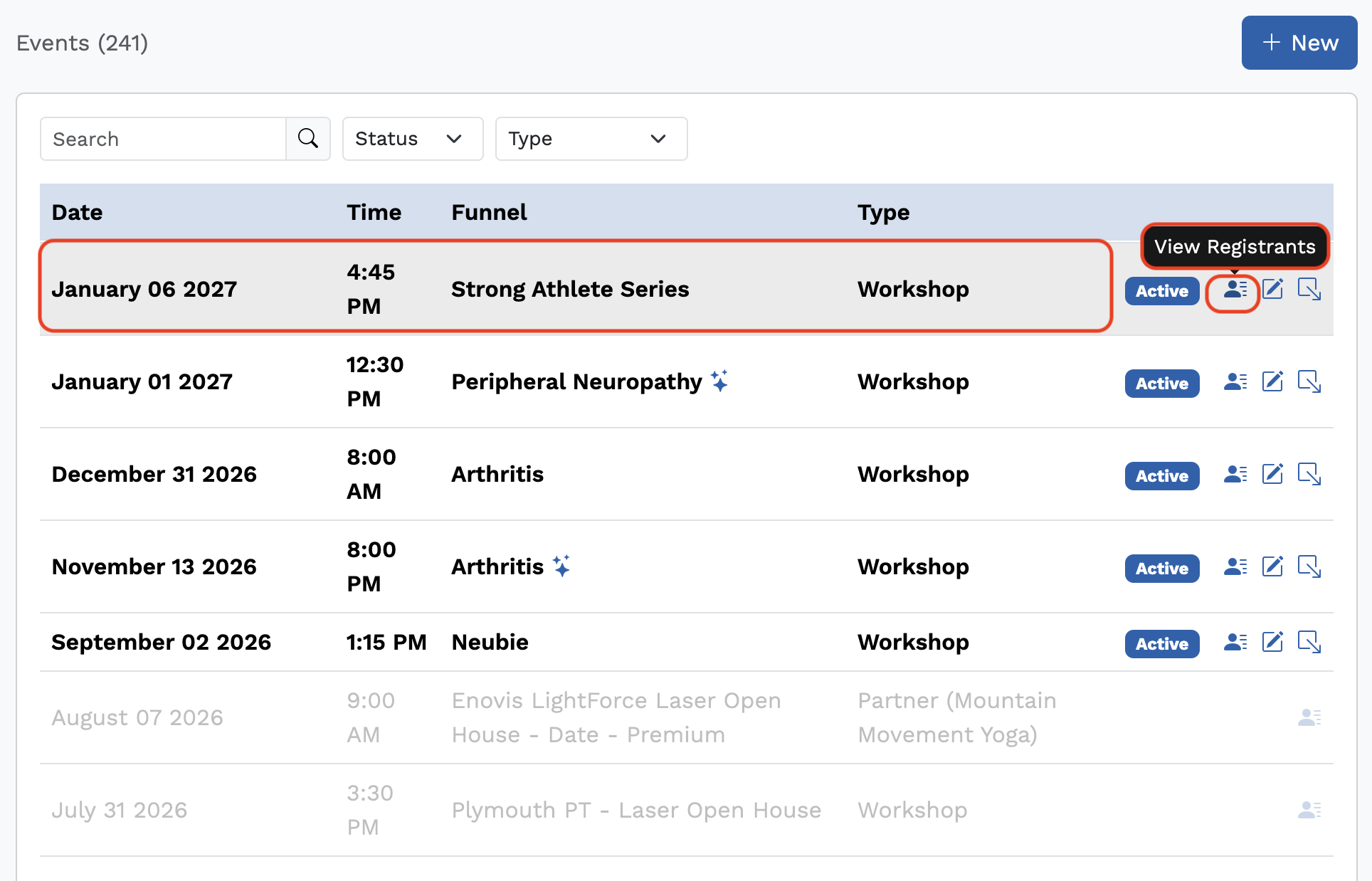Edit the December 31 2026 Arthritis event
Image resolution: width=1372 pixels, height=881 pixels.
pos(1272,474)
